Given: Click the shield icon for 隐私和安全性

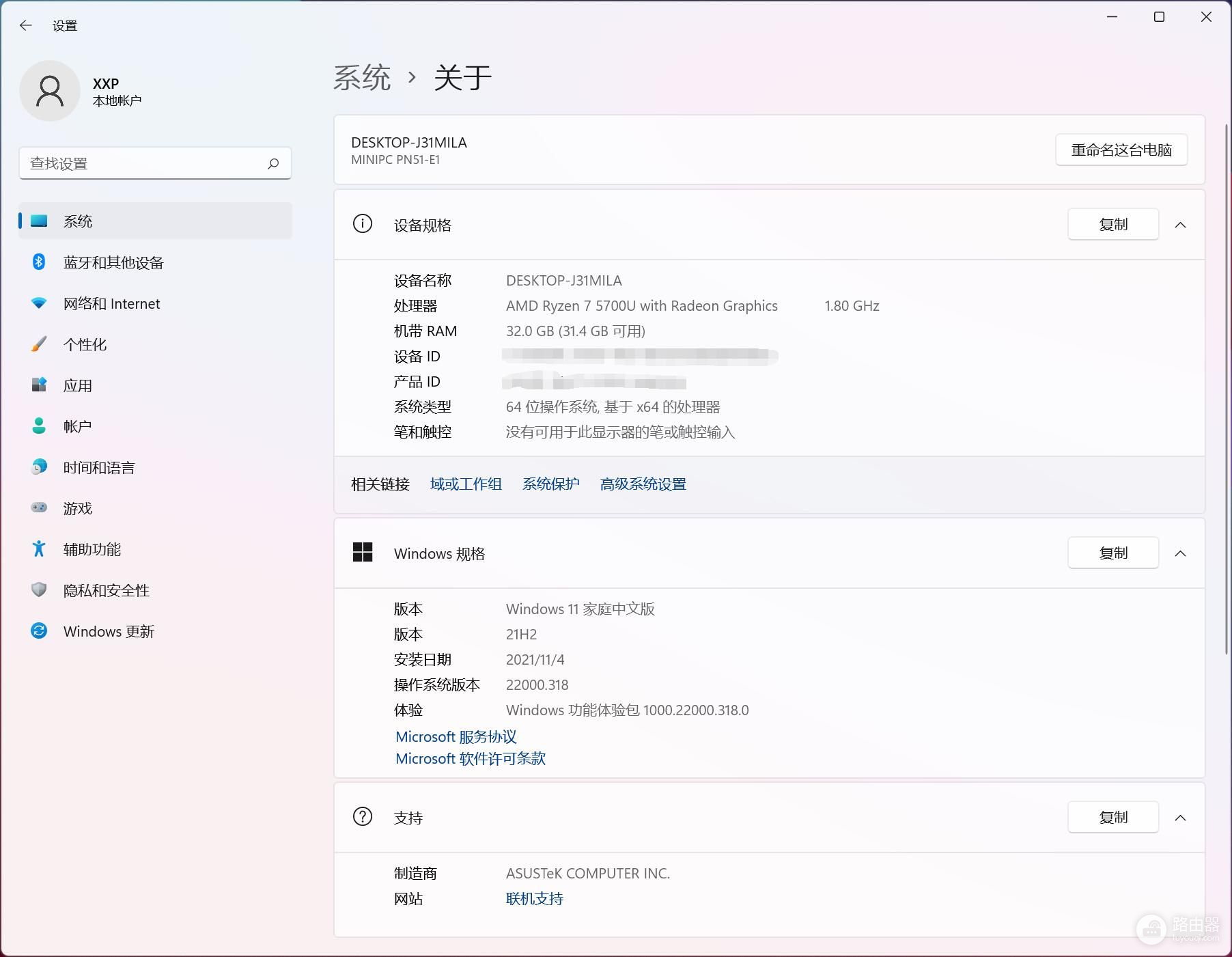Looking at the screenshot, I should pyautogui.click(x=39, y=590).
